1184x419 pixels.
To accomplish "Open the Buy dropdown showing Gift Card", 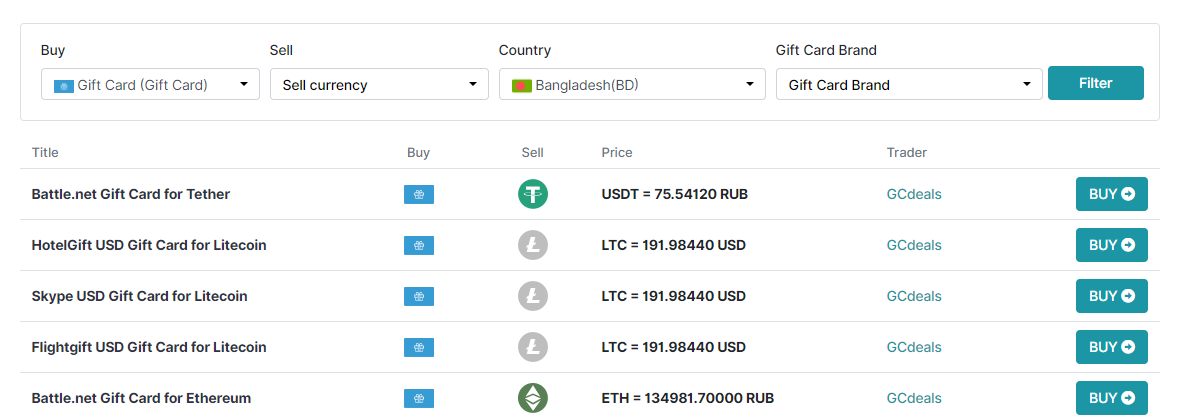I will pos(150,85).
